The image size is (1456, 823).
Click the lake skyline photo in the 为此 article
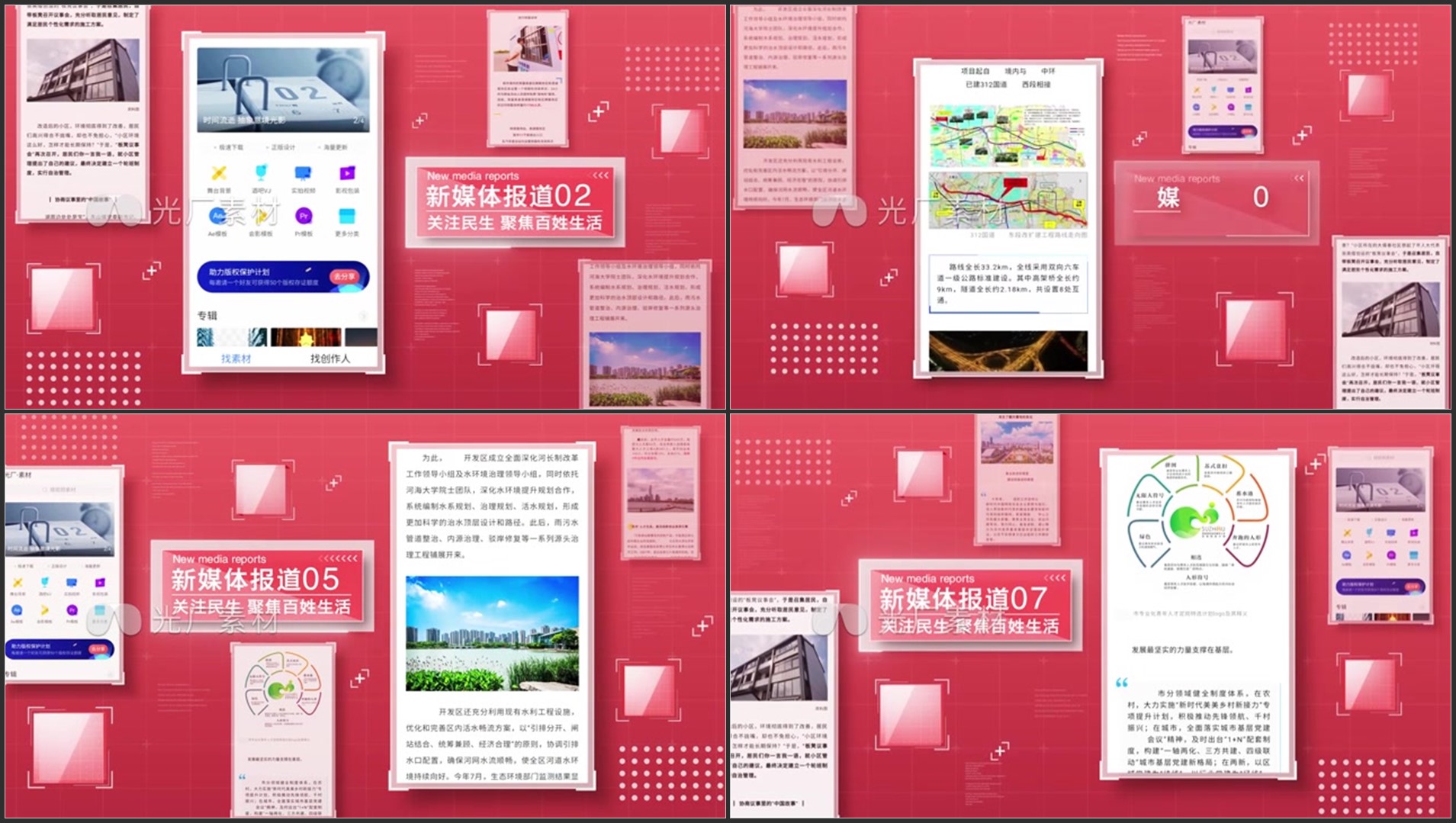click(x=492, y=634)
